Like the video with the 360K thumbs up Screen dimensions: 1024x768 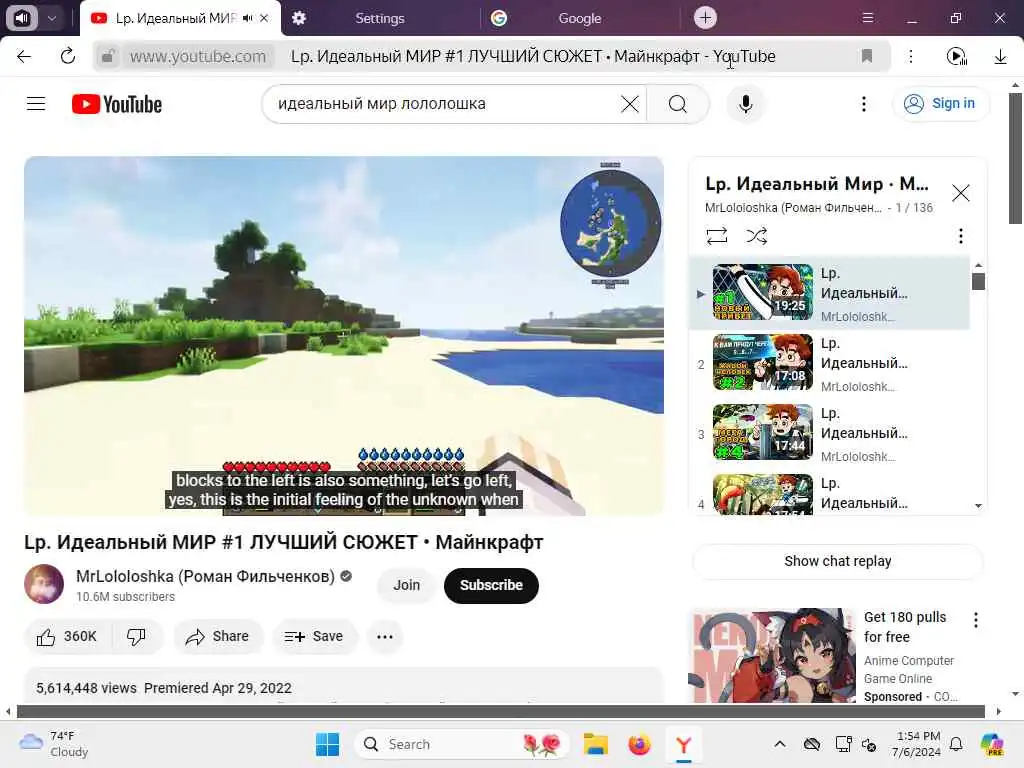point(67,637)
